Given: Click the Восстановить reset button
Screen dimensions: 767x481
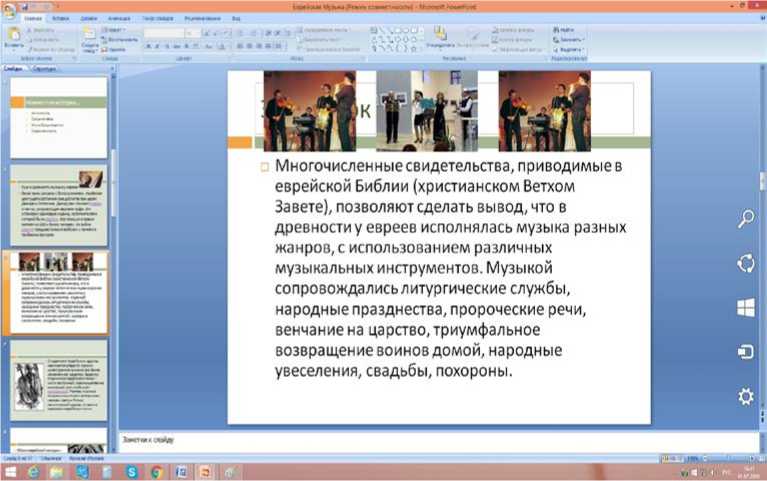Looking at the screenshot, I should [120, 40].
